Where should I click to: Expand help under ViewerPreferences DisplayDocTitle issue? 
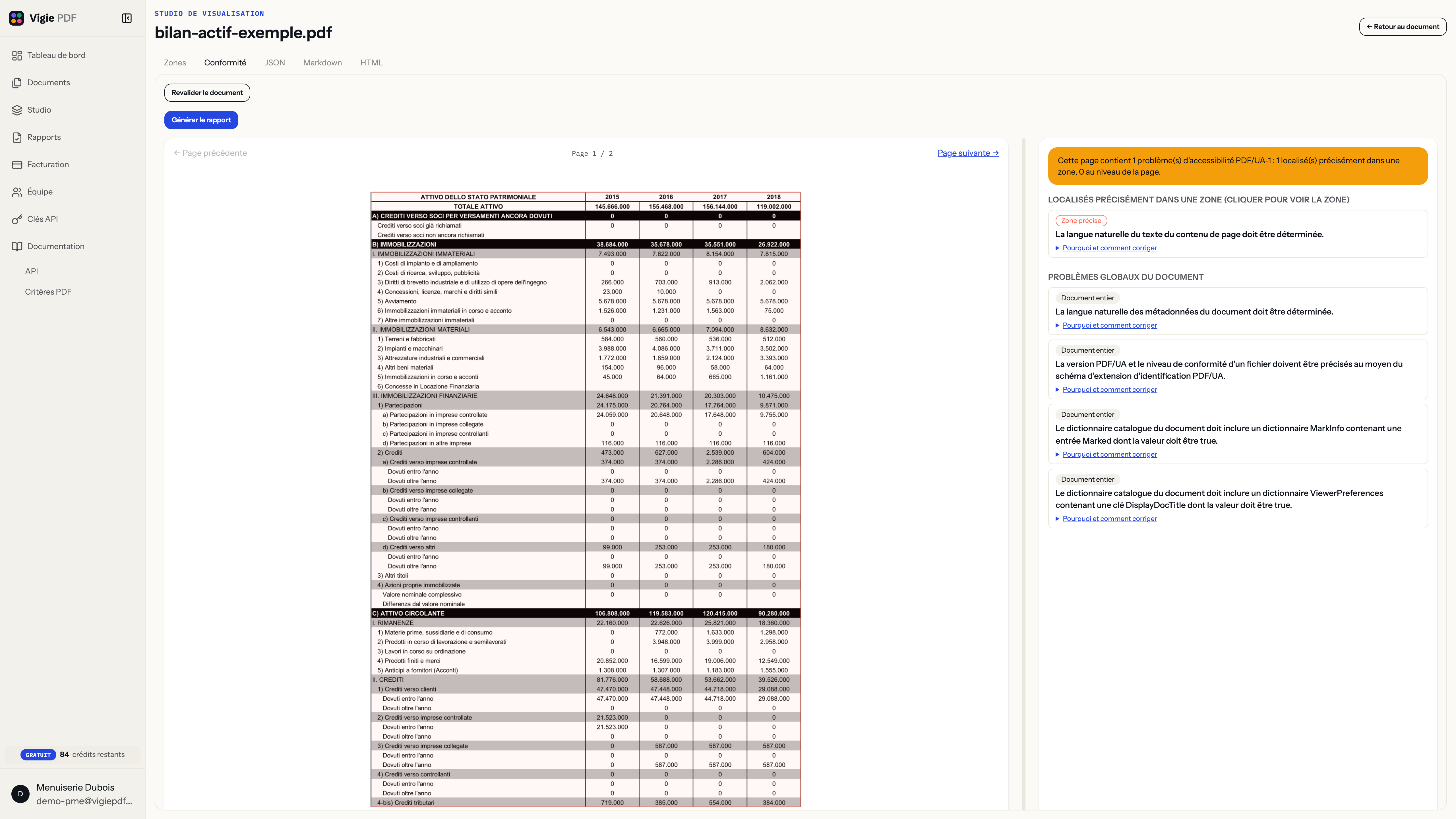pyautogui.click(x=1109, y=519)
